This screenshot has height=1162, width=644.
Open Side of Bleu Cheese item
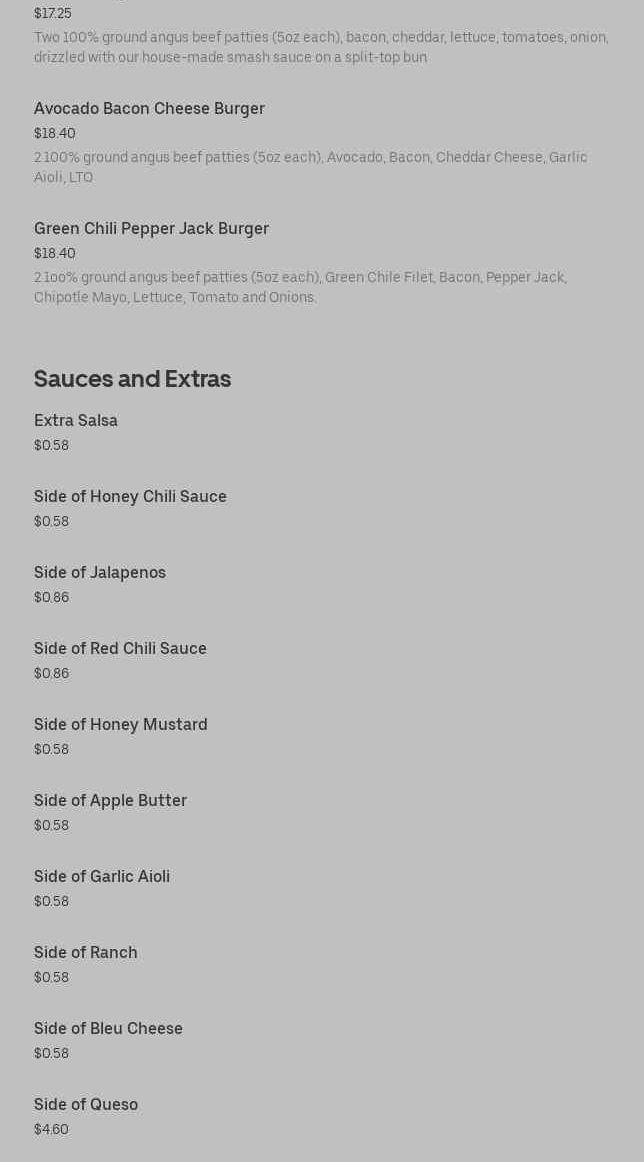click(108, 1028)
